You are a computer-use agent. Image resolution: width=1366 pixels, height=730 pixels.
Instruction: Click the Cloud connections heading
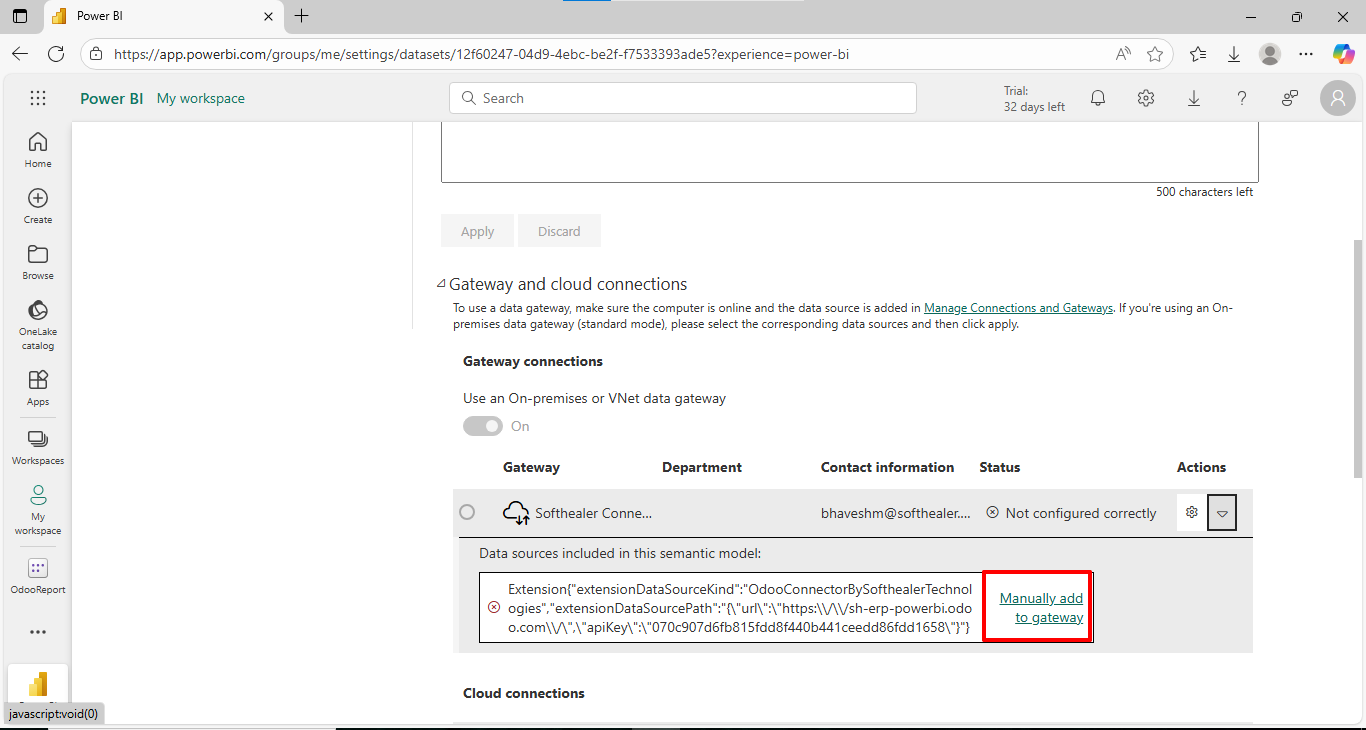click(x=524, y=693)
